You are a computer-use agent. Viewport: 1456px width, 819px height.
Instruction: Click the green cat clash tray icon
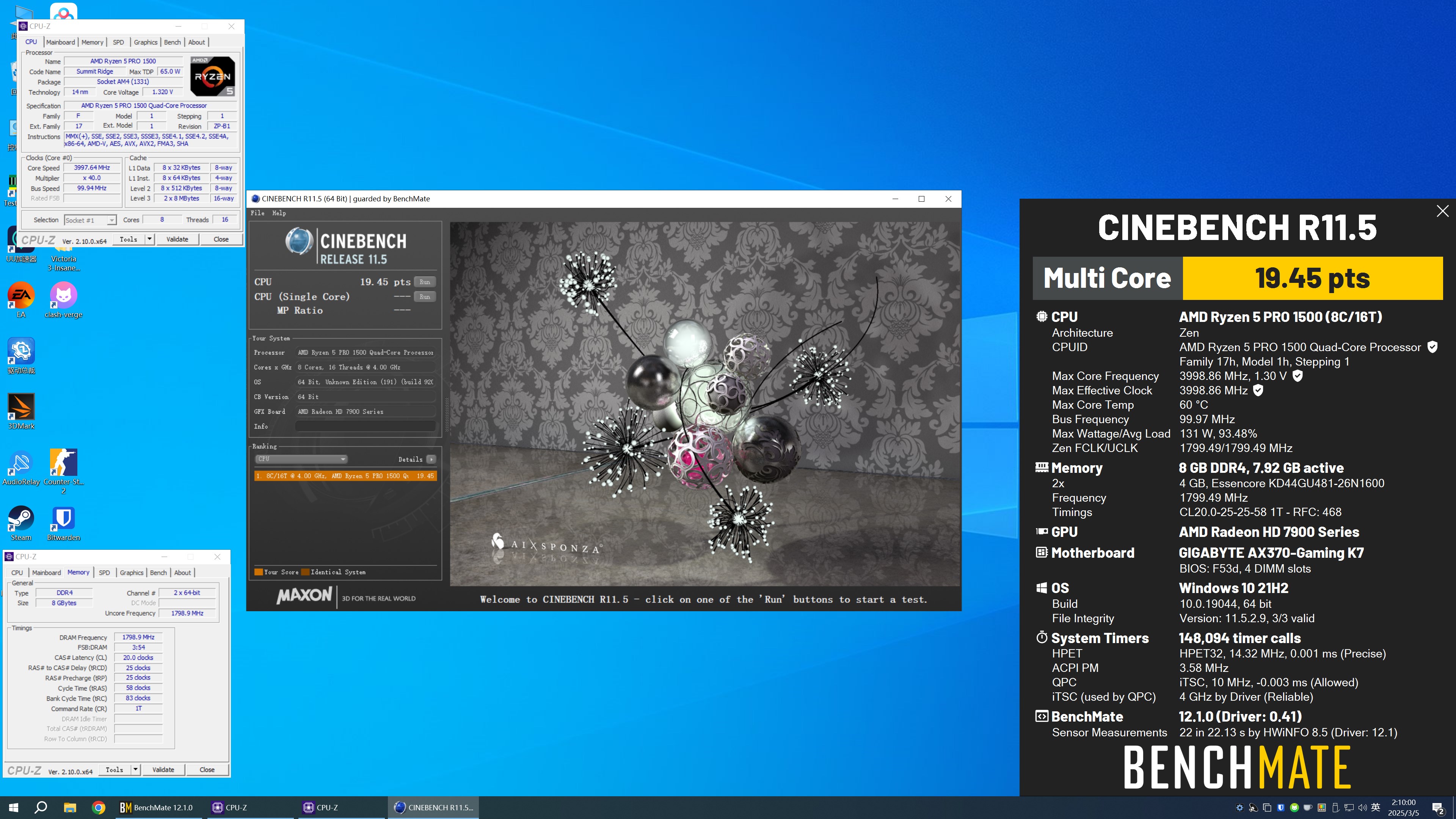(x=1294, y=808)
